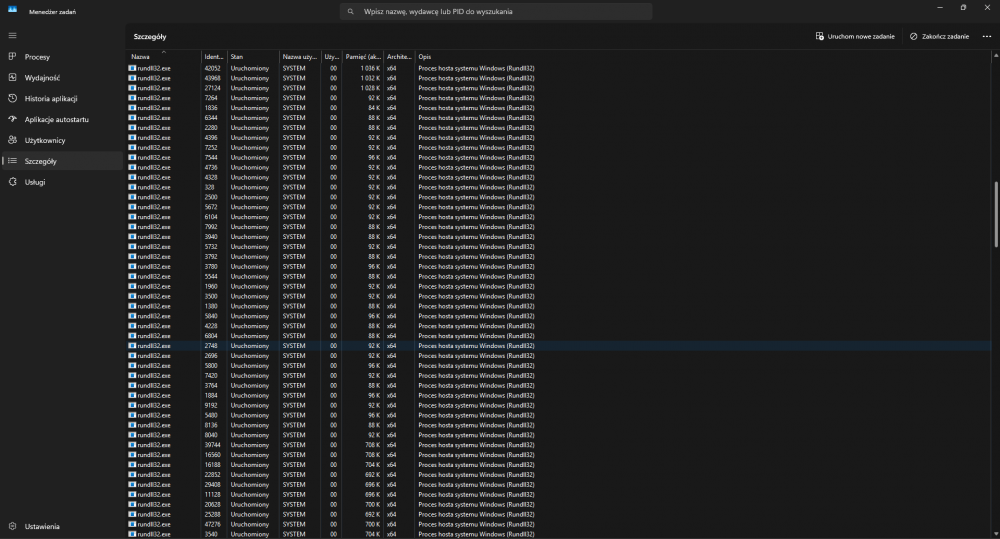Open Historia aplikacji in the sidebar

coord(51,99)
